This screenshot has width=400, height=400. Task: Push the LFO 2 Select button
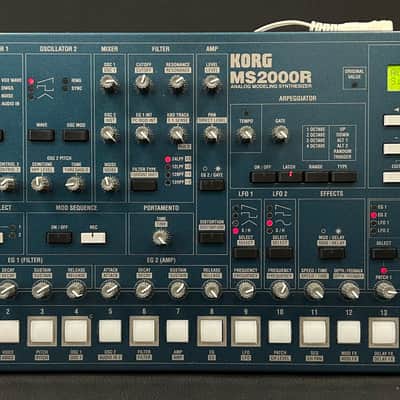280,253
